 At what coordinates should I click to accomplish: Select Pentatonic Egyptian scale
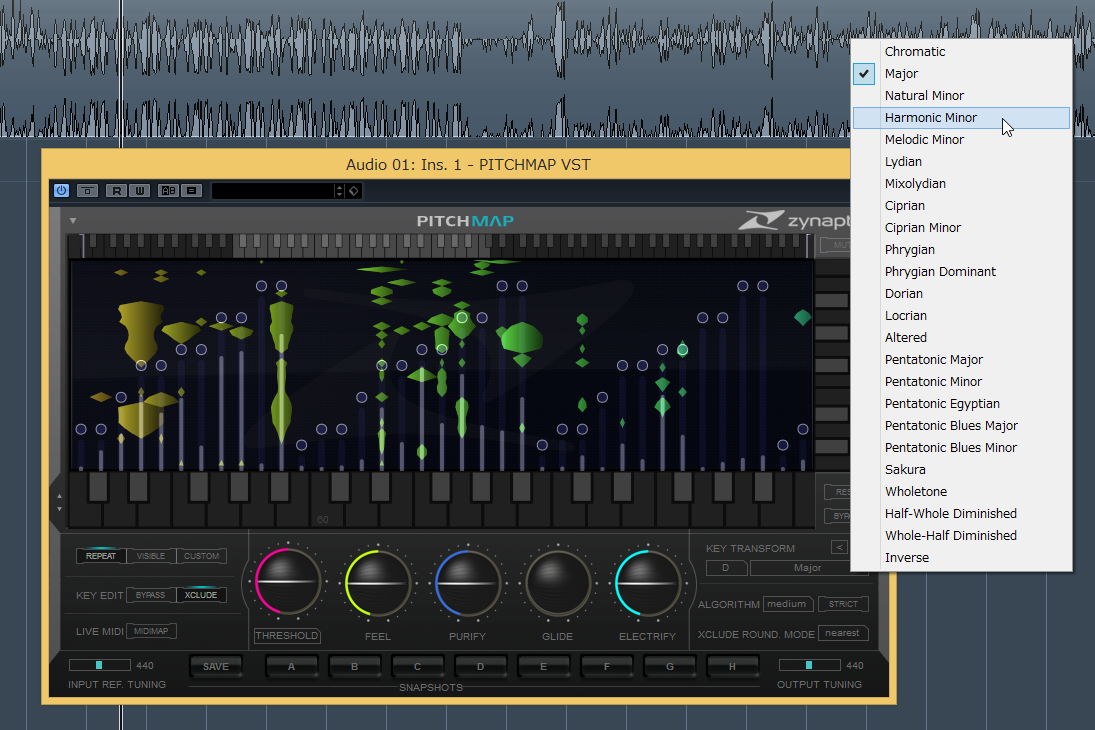[x=962, y=404]
